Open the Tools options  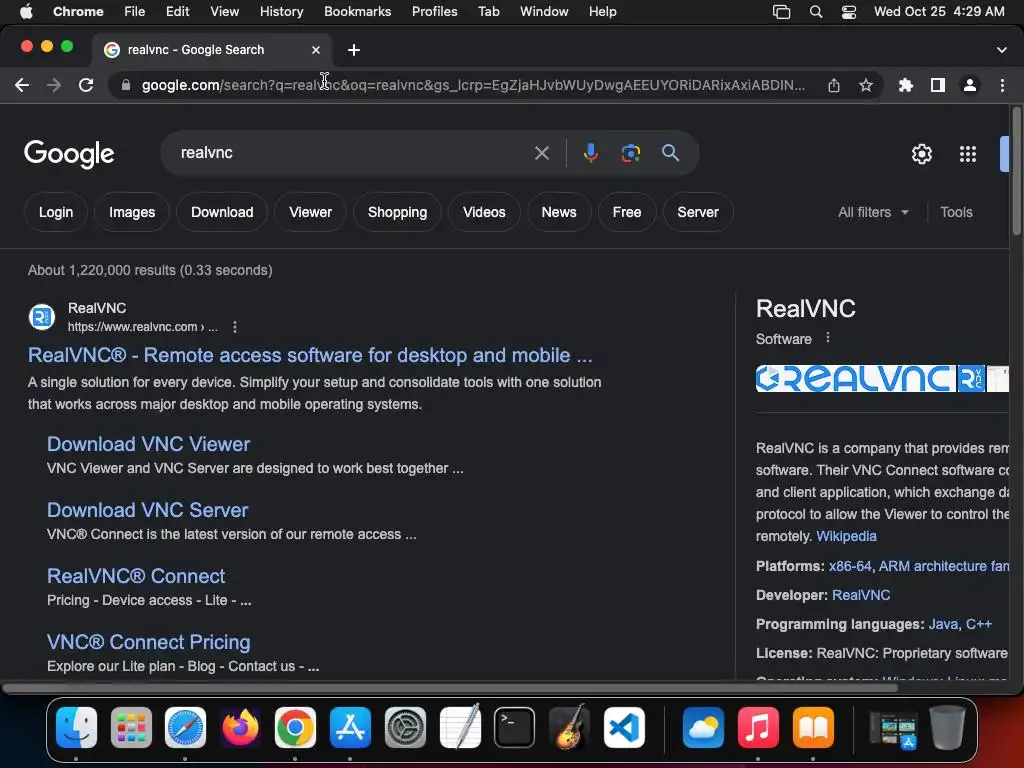(x=956, y=212)
